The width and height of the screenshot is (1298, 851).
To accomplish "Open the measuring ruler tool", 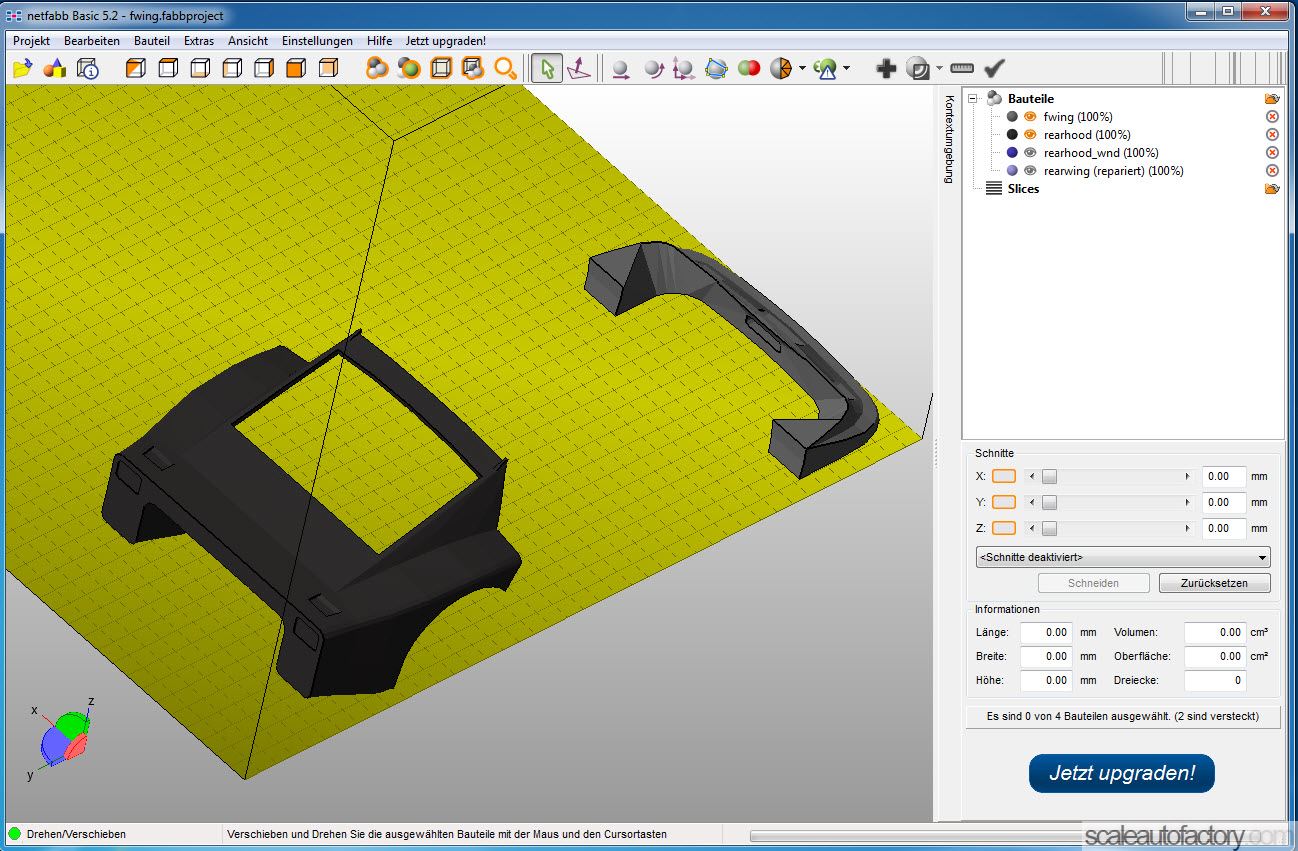I will point(962,68).
